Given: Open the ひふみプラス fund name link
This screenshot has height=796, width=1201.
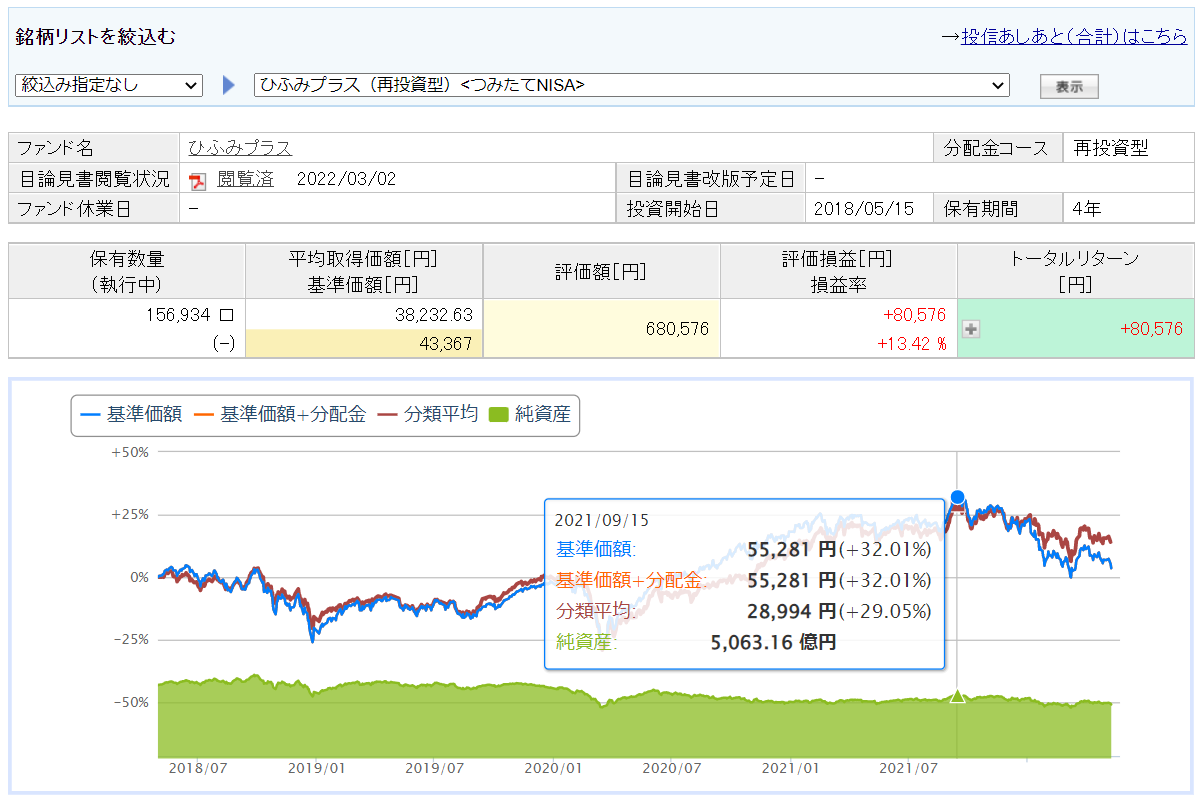Looking at the screenshot, I should coord(240,148).
